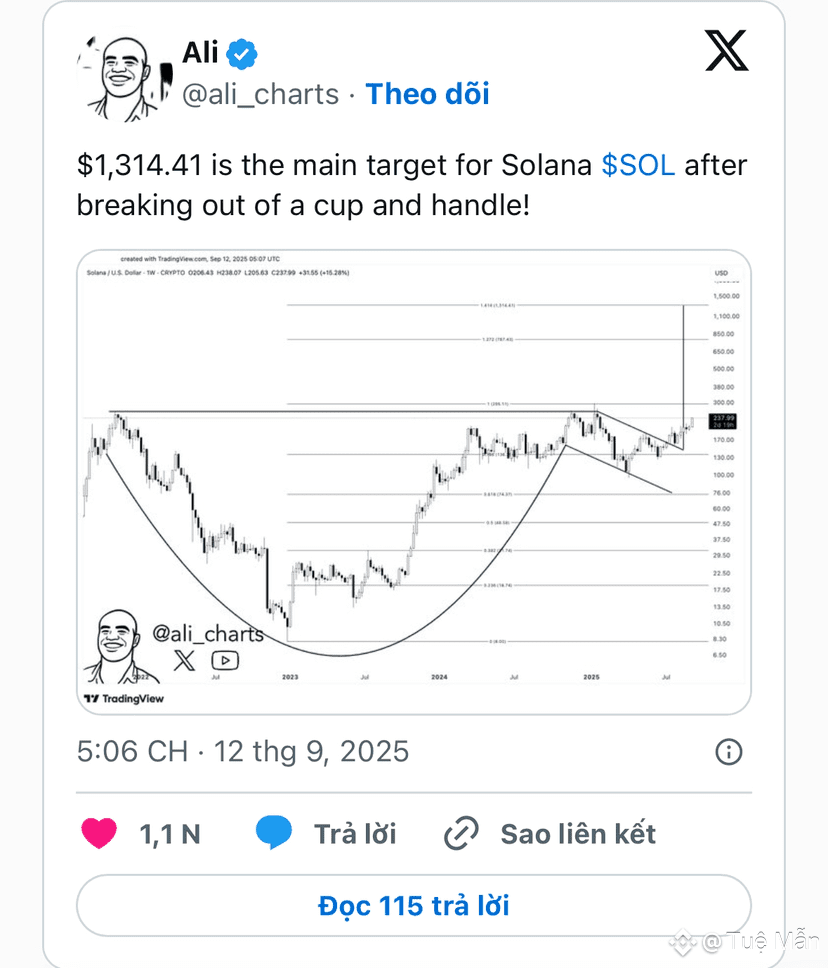Image resolution: width=828 pixels, height=968 pixels.
Task: Open the tweet info circle icon
Action: point(729,752)
